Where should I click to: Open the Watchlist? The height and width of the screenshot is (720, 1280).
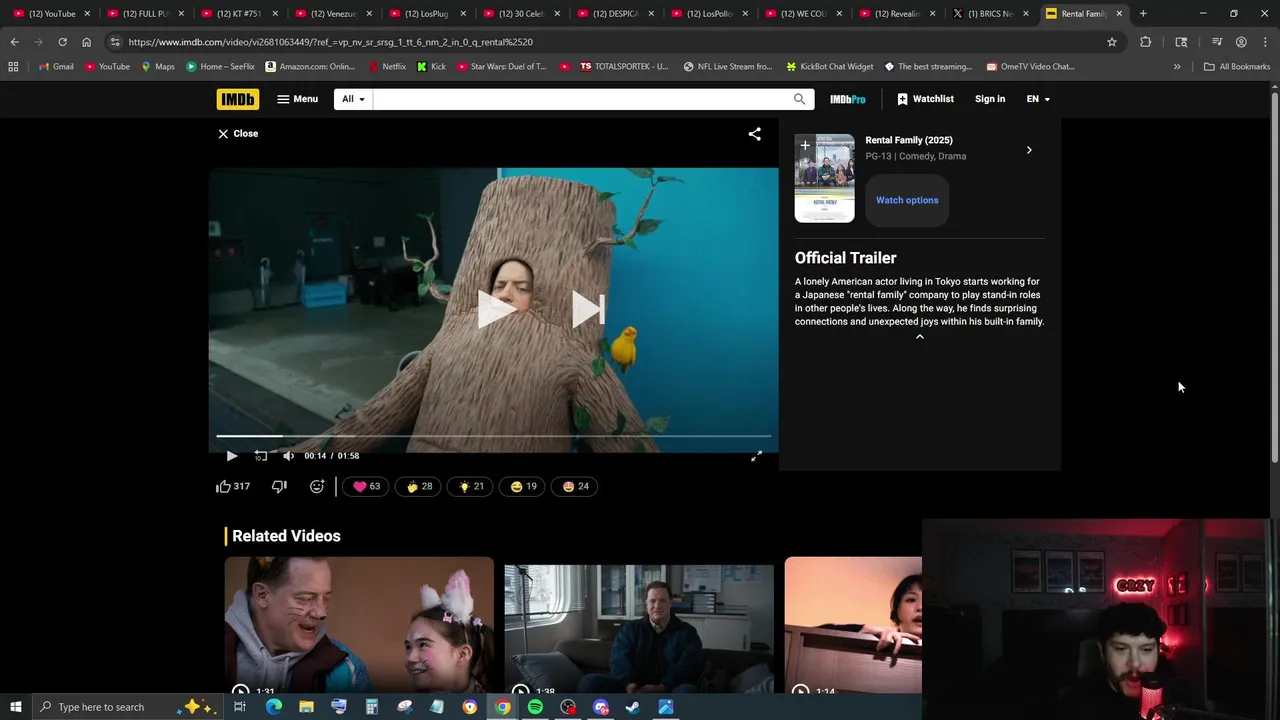925,99
